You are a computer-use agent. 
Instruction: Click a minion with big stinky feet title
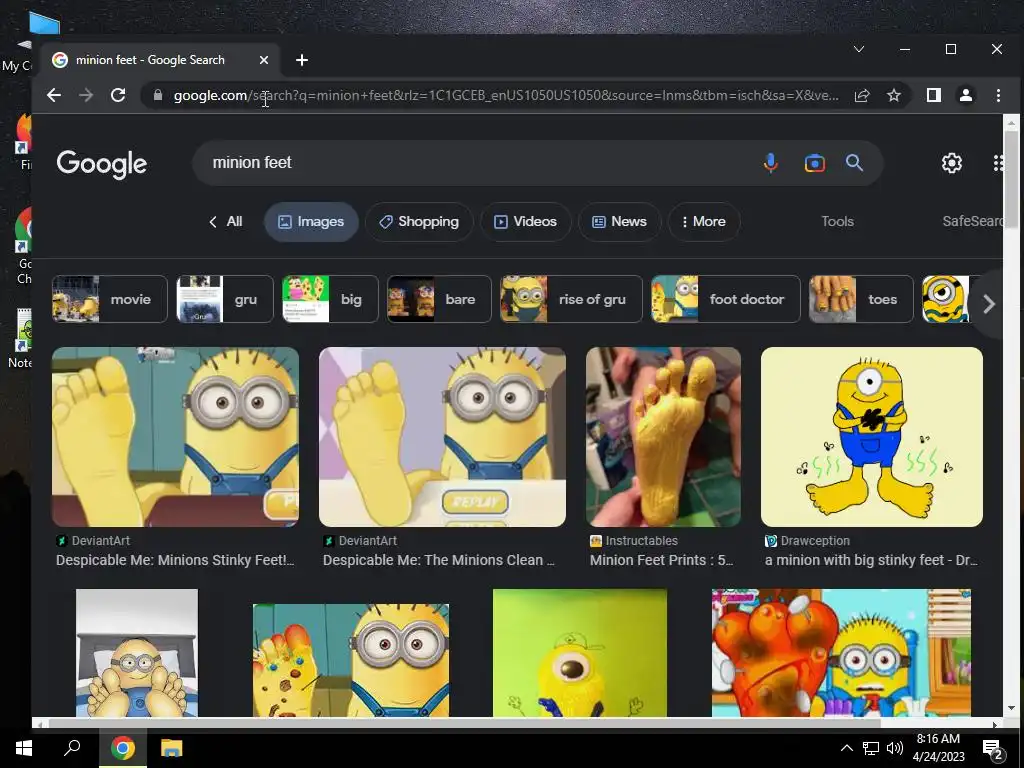tap(871, 560)
